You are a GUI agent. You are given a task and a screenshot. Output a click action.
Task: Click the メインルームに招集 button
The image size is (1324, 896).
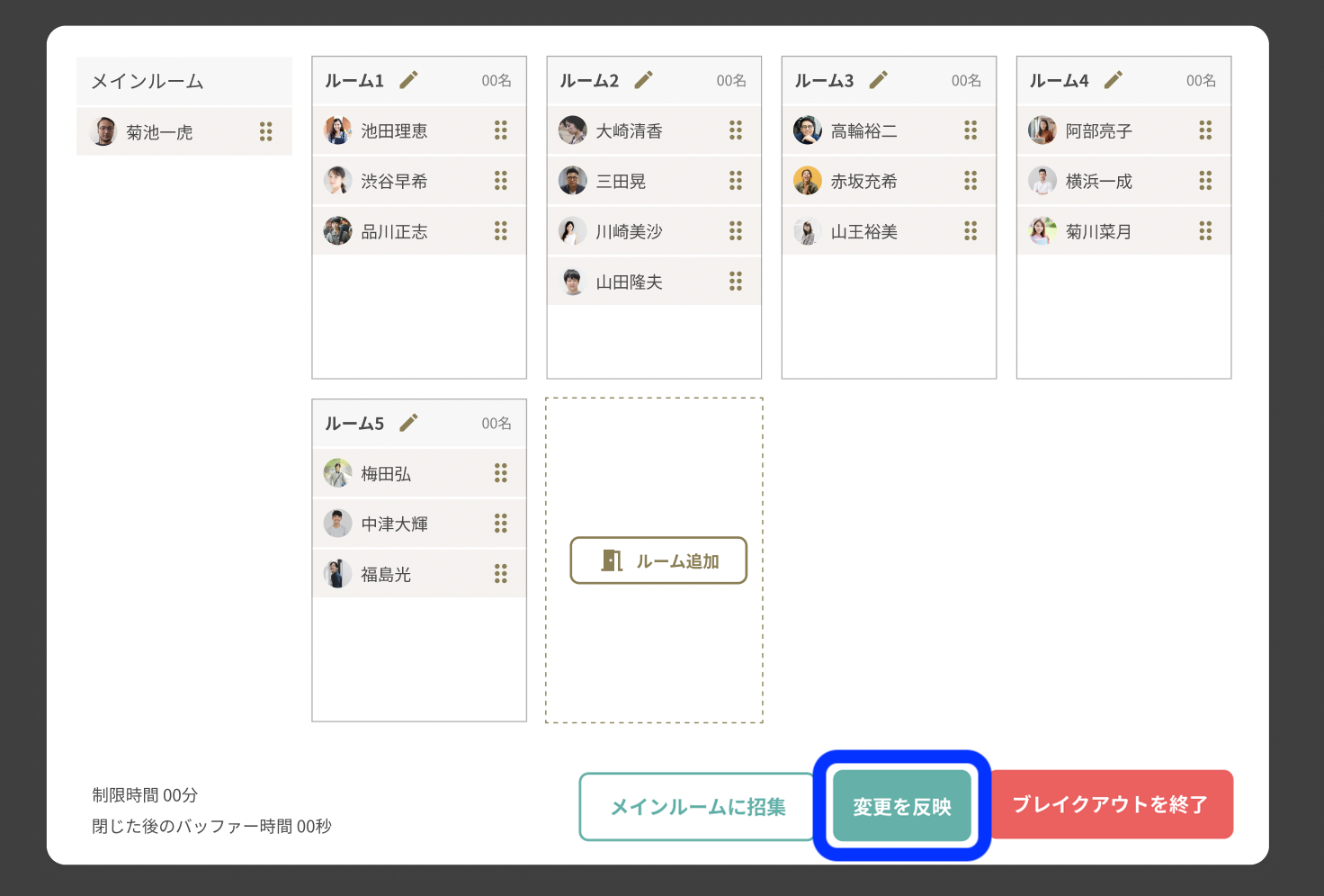point(698,807)
